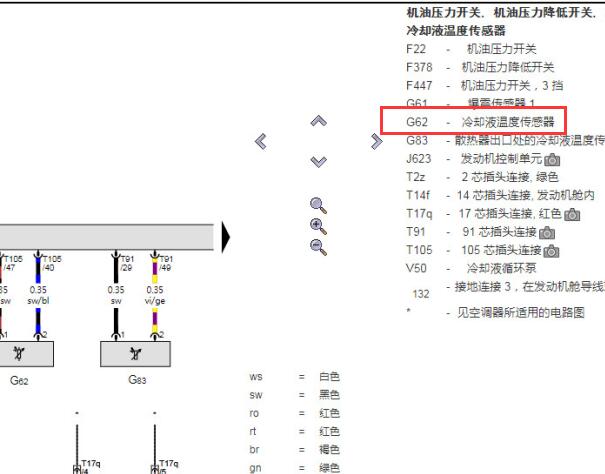This screenshot has height=474, width=605.
Task: Pan diagram up with the up arrow
Action: pyautogui.click(x=318, y=121)
